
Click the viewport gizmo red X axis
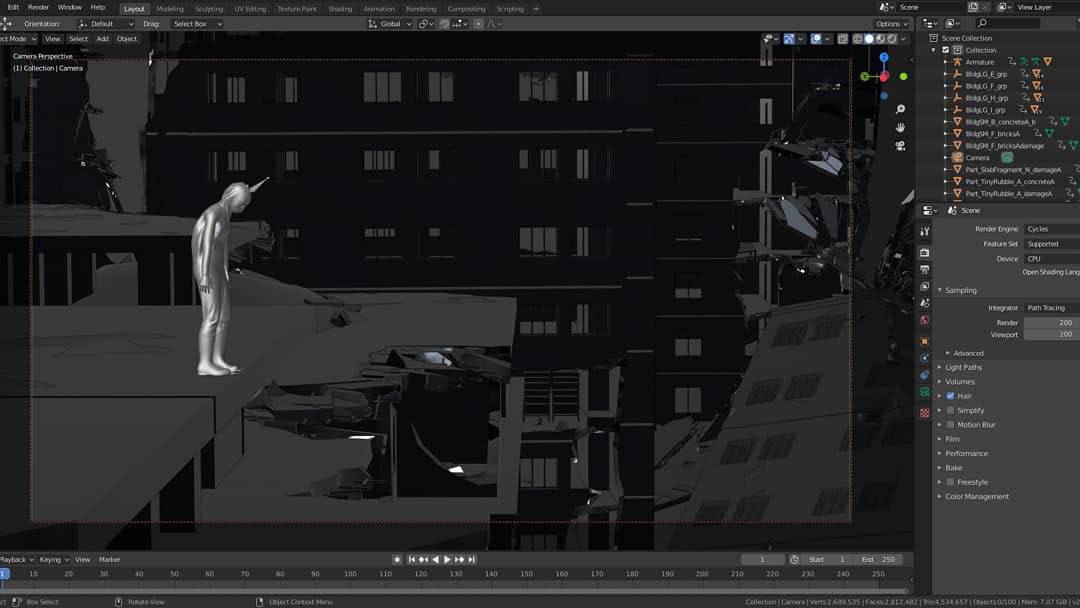coord(884,76)
